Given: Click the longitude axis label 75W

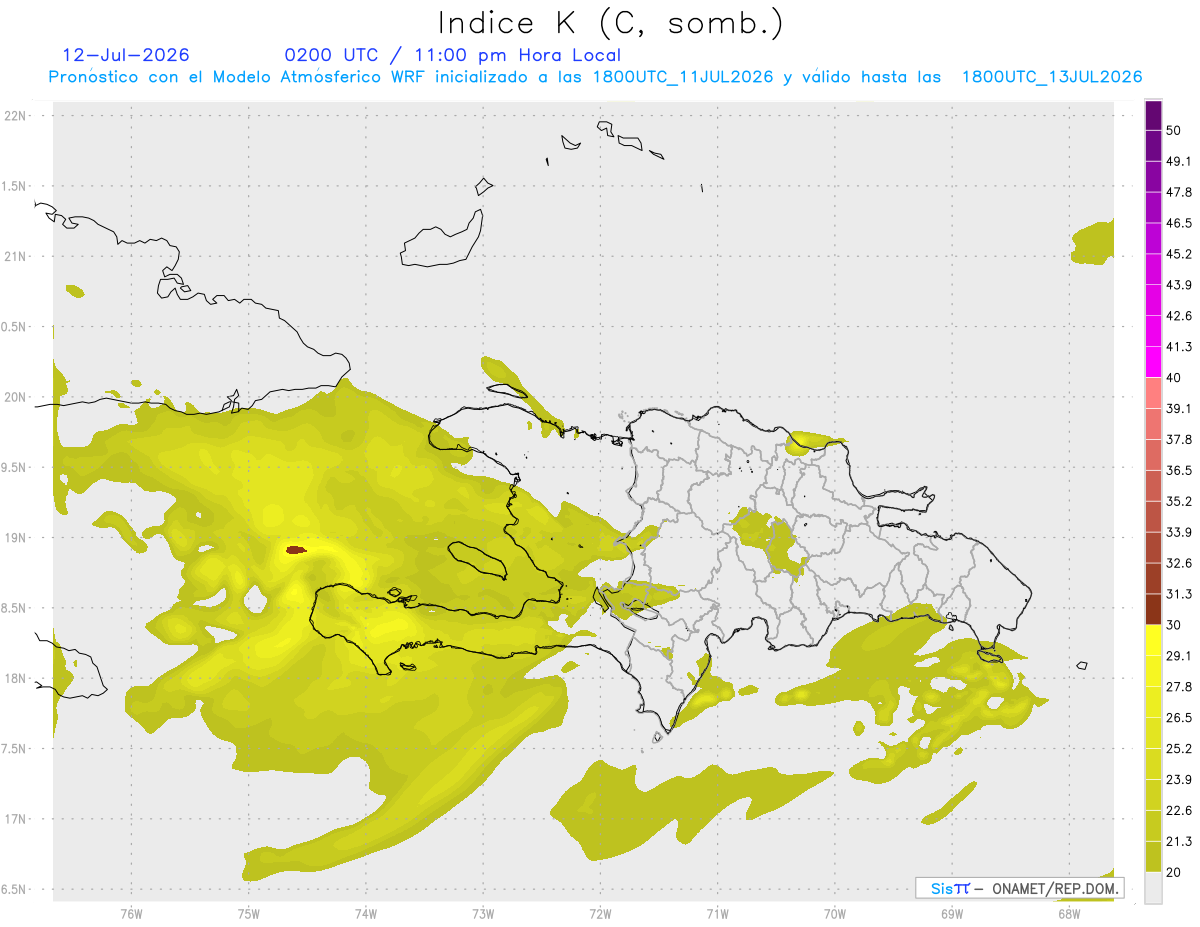Looking at the screenshot, I should tap(248, 914).
